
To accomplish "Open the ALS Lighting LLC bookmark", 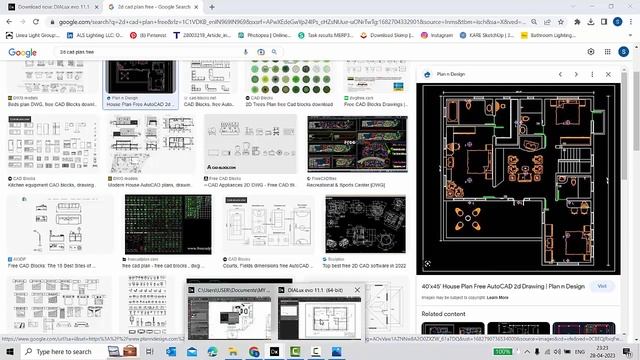I will [95, 36].
